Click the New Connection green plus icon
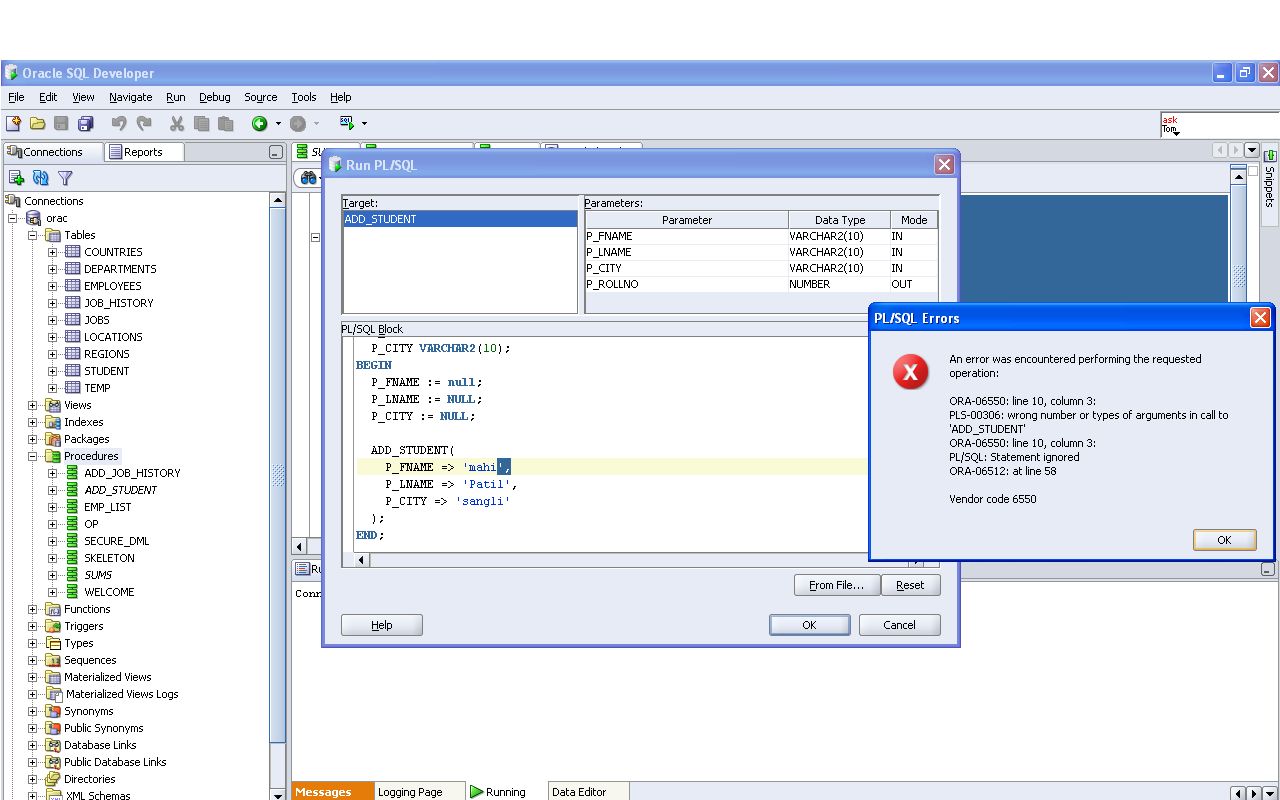Image resolution: width=1280 pixels, height=800 pixels. coord(16,178)
